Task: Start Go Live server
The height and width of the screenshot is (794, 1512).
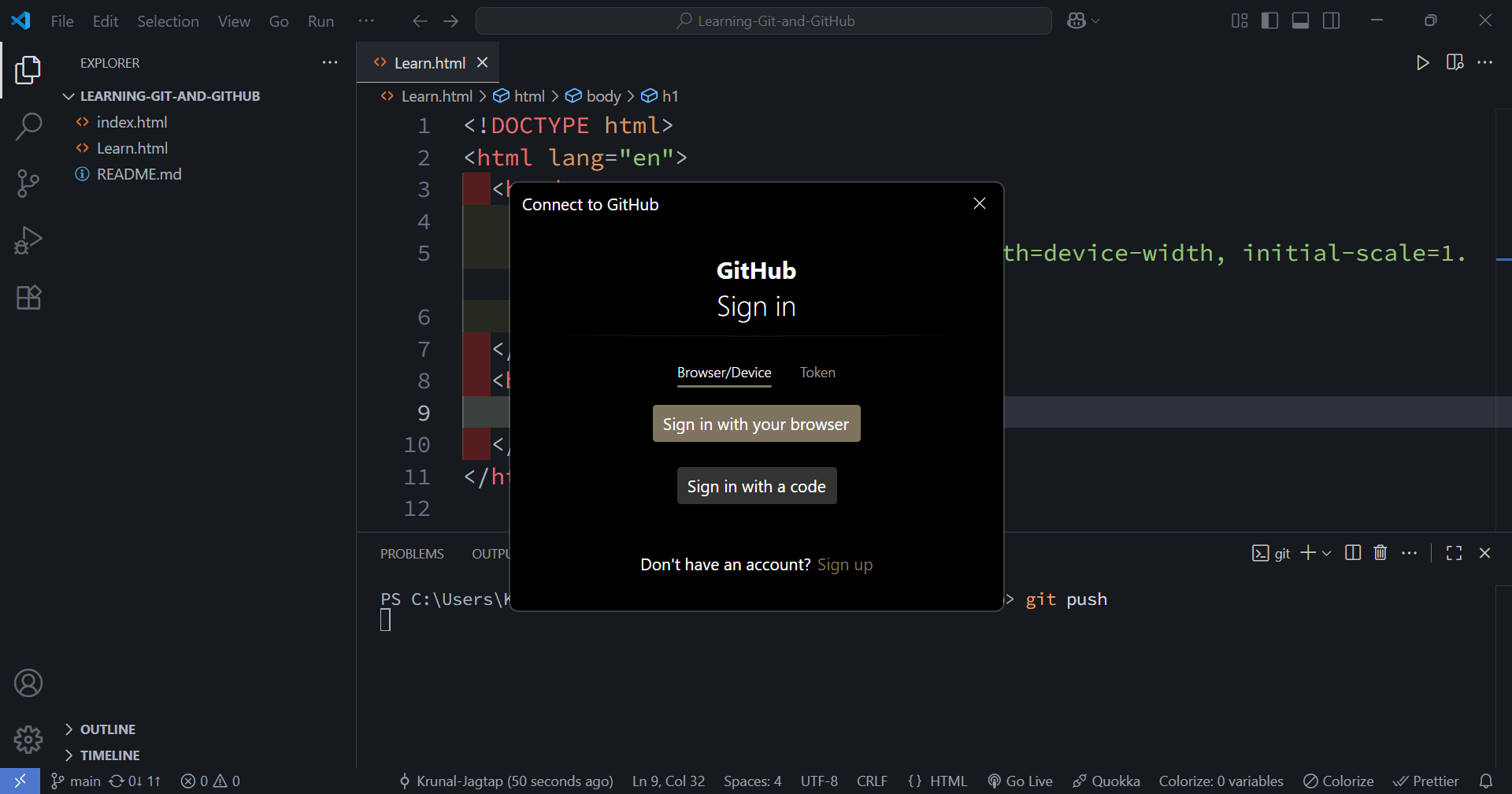Action: [1021, 781]
